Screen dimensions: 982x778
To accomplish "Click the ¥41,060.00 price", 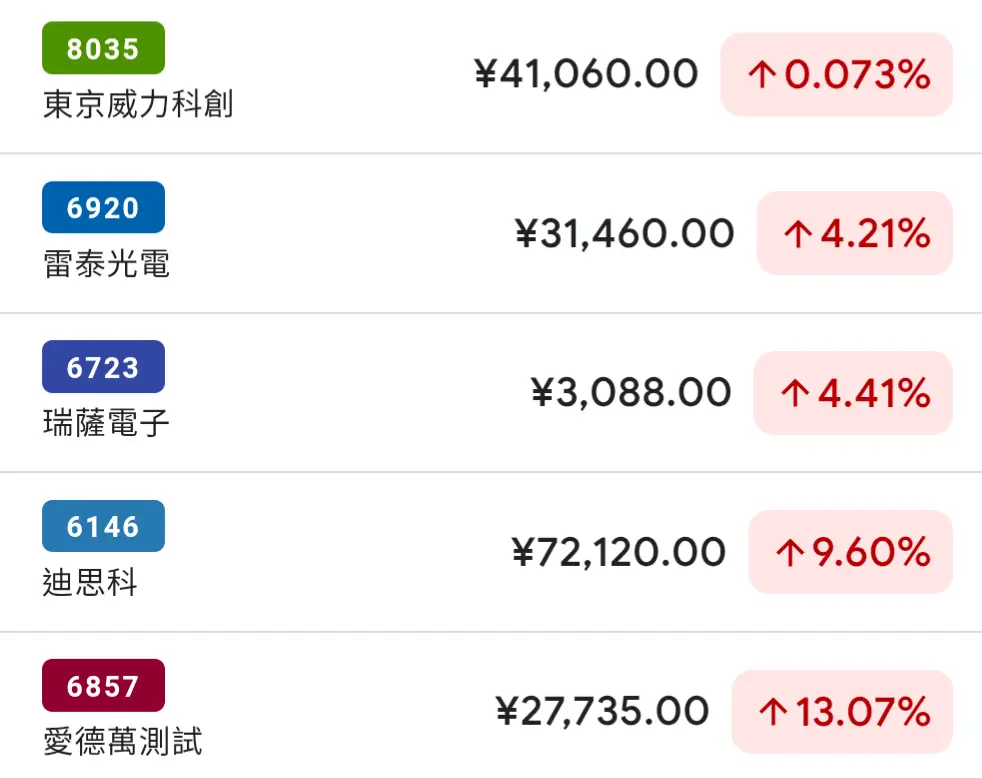I will pos(586,74).
